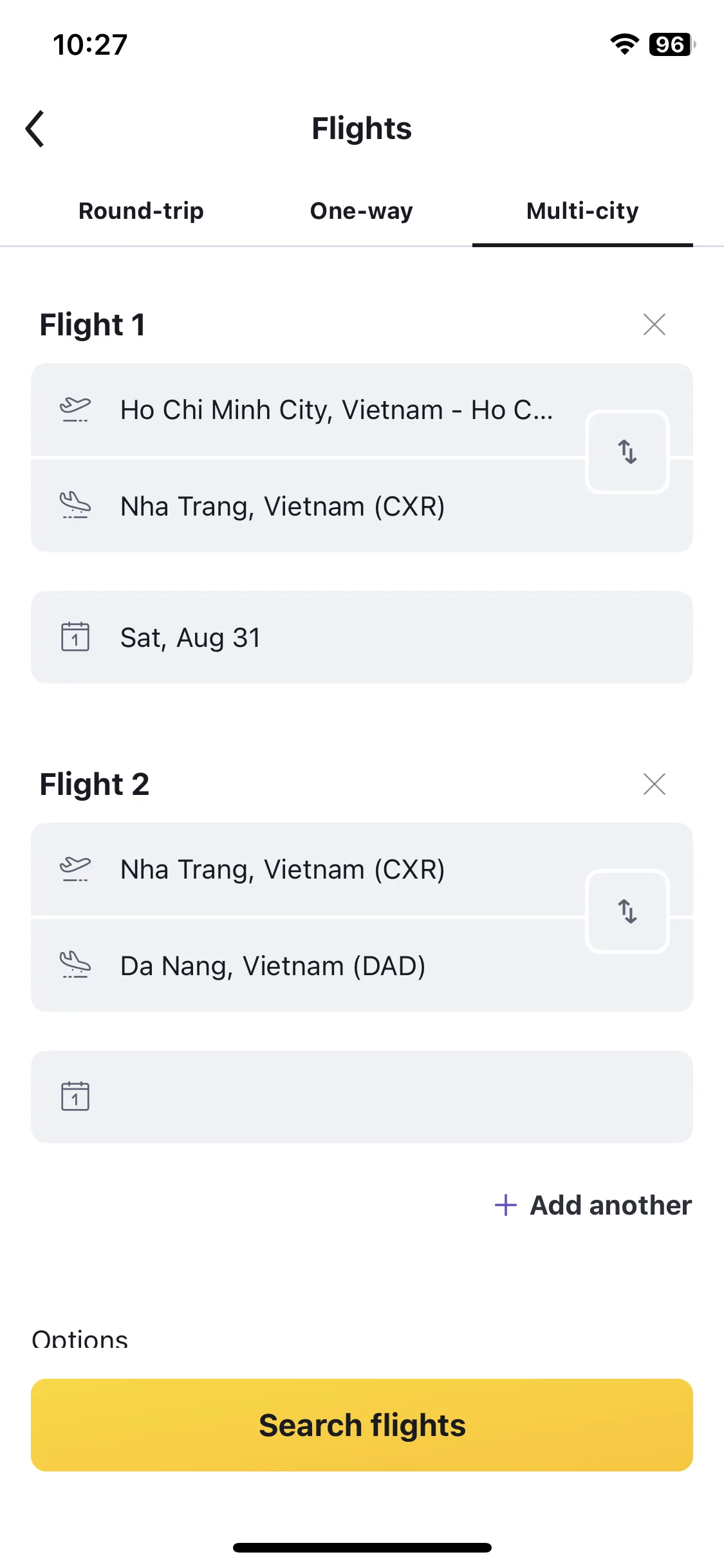The width and height of the screenshot is (724, 1568).
Task: Tap Flight 1 landing plane icon
Action: [x=75, y=506]
